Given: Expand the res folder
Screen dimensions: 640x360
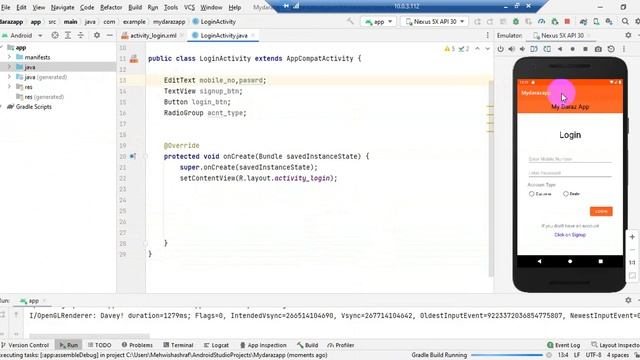Looking at the screenshot, I should (x=9, y=87).
